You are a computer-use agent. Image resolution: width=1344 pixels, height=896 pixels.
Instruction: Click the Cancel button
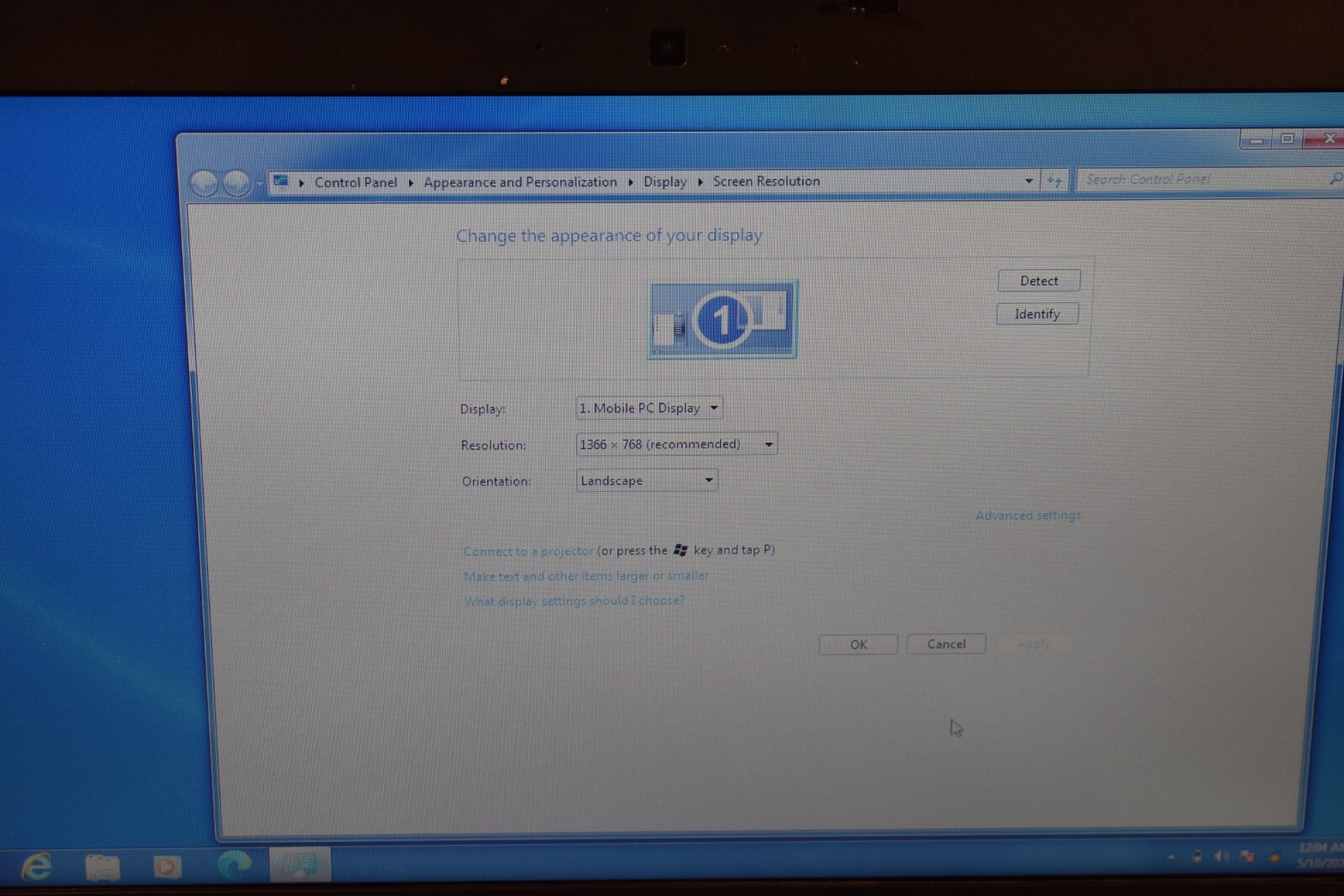[x=947, y=644]
